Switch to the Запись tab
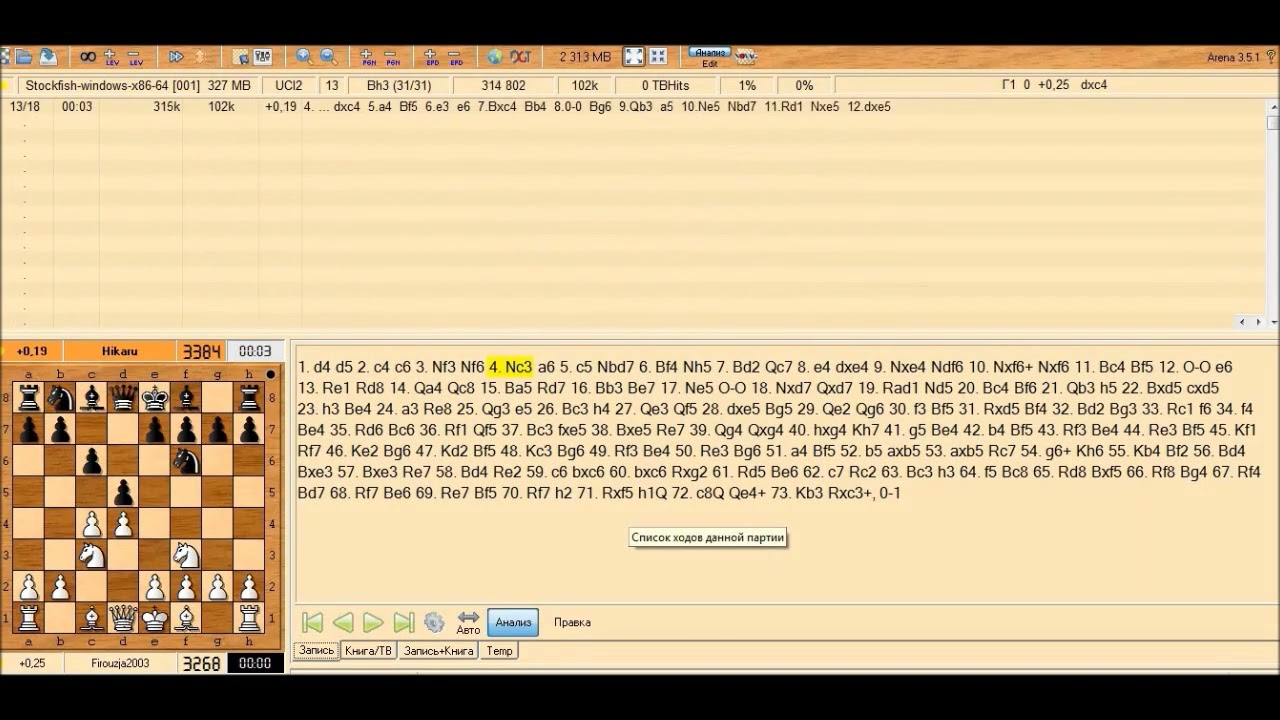This screenshot has height=720, width=1280. pos(316,651)
